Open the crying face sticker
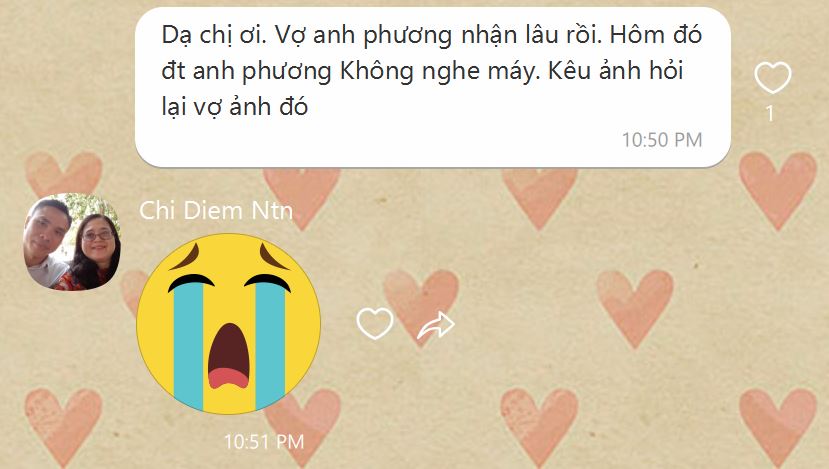The image size is (829, 469). (x=228, y=323)
